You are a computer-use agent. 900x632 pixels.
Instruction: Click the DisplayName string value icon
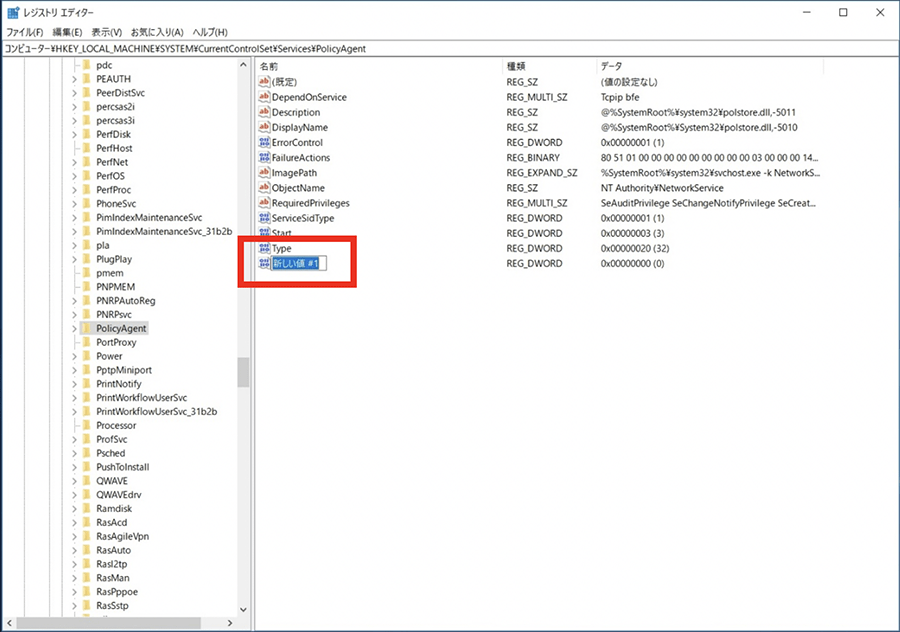pyautogui.click(x=264, y=127)
